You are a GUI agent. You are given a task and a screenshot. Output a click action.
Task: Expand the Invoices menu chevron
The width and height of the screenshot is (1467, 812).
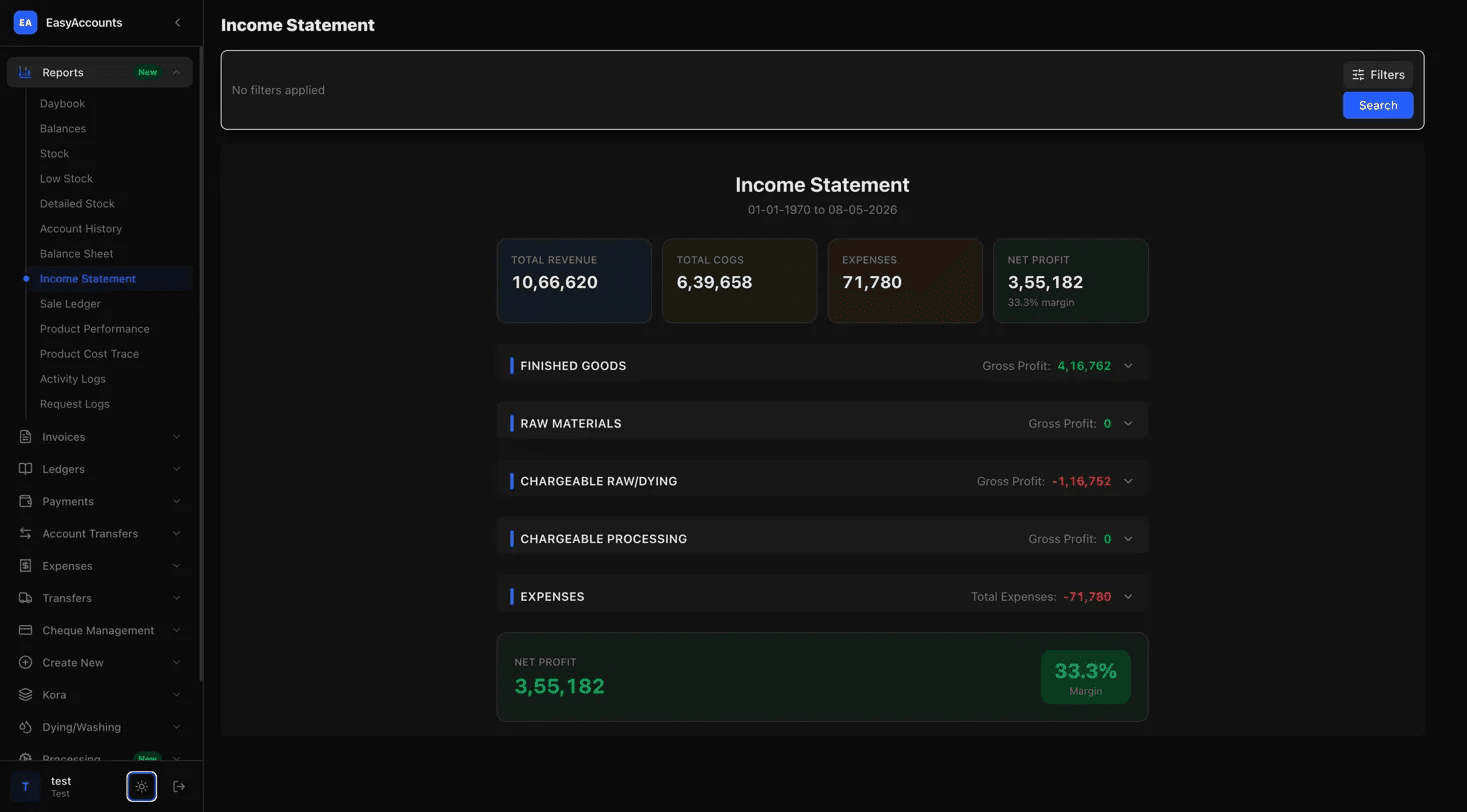click(x=176, y=437)
